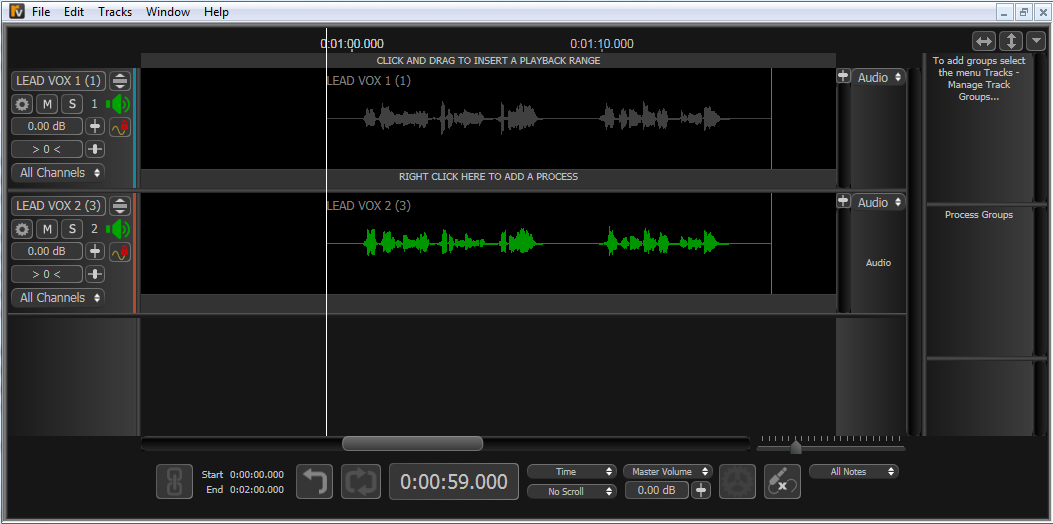Expand the All Notes dropdown
The width and height of the screenshot is (1053, 524).
pyautogui.click(x=851, y=471)
